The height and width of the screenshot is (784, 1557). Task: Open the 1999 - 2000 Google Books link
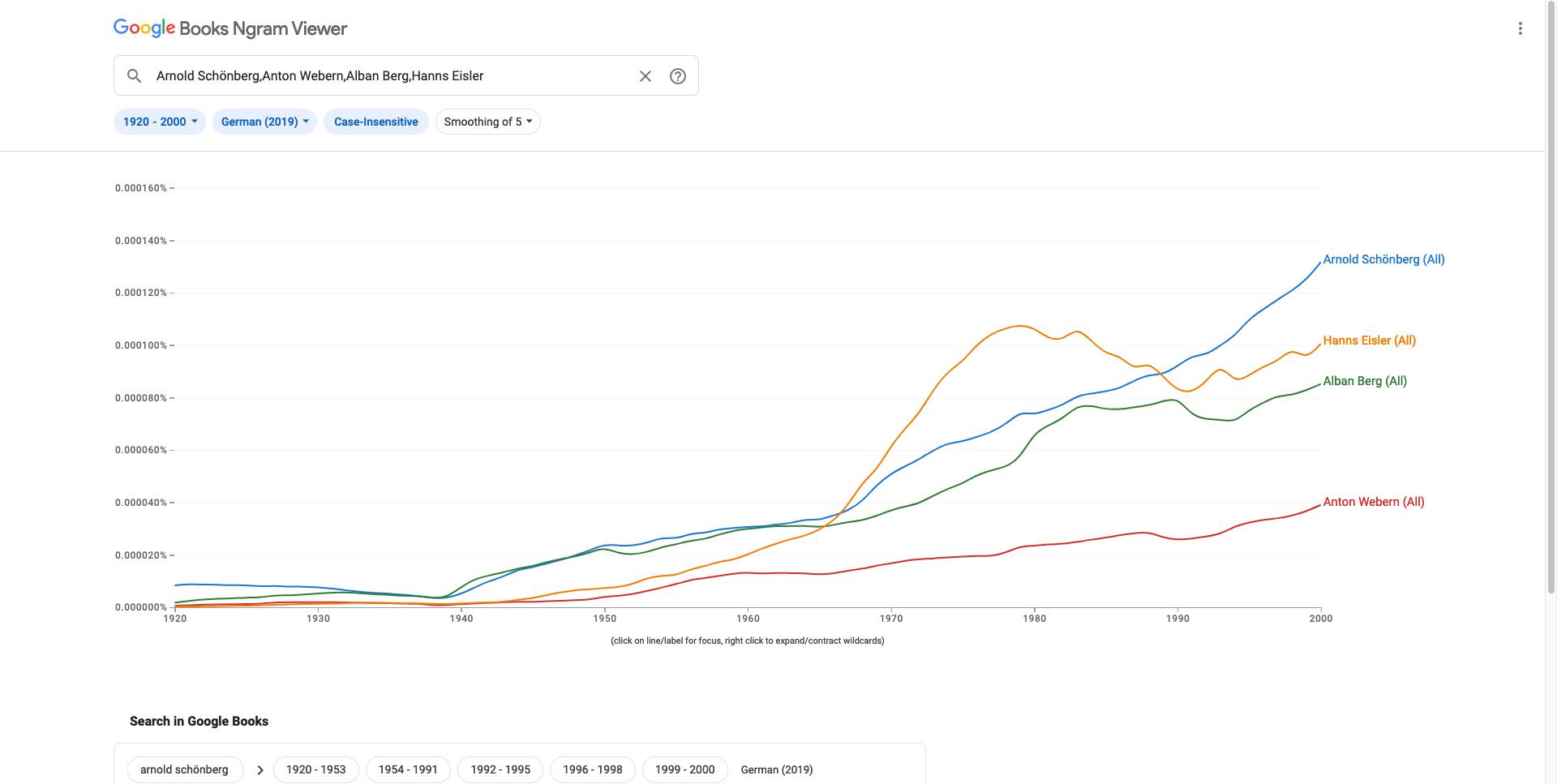coord(685,769)
